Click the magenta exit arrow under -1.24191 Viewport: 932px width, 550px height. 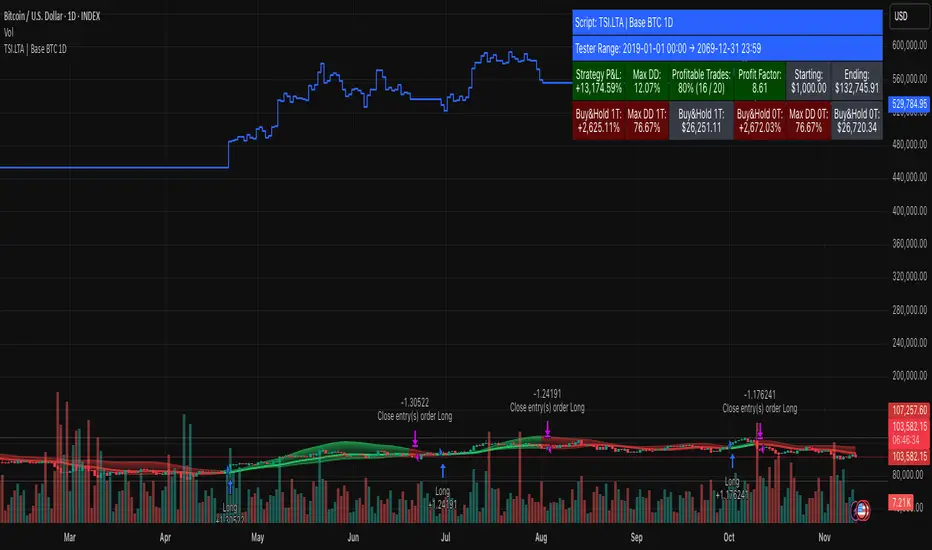pyautogui.click(x=547, y=429)
